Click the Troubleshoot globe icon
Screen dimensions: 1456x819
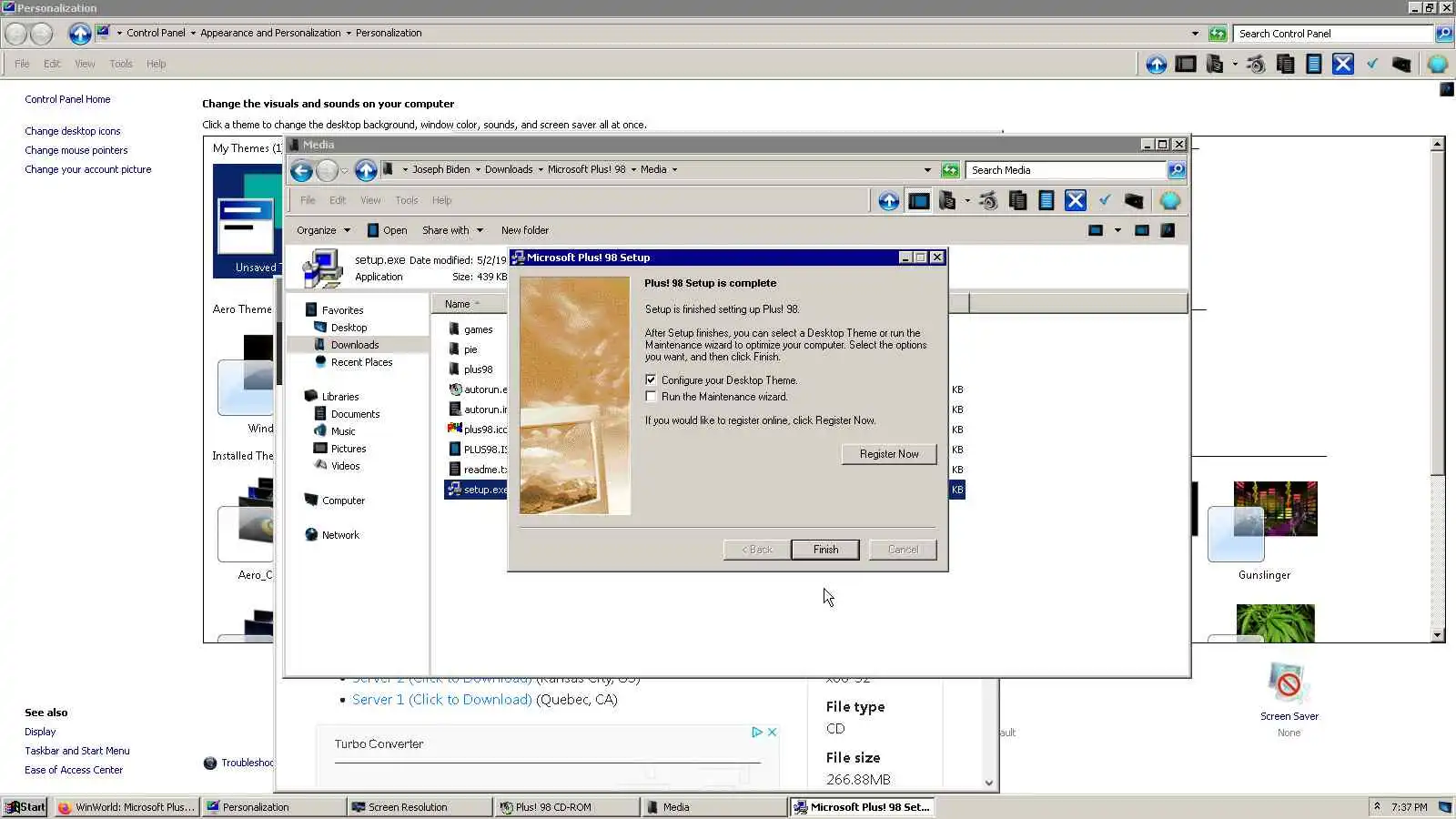click(210, 763)
